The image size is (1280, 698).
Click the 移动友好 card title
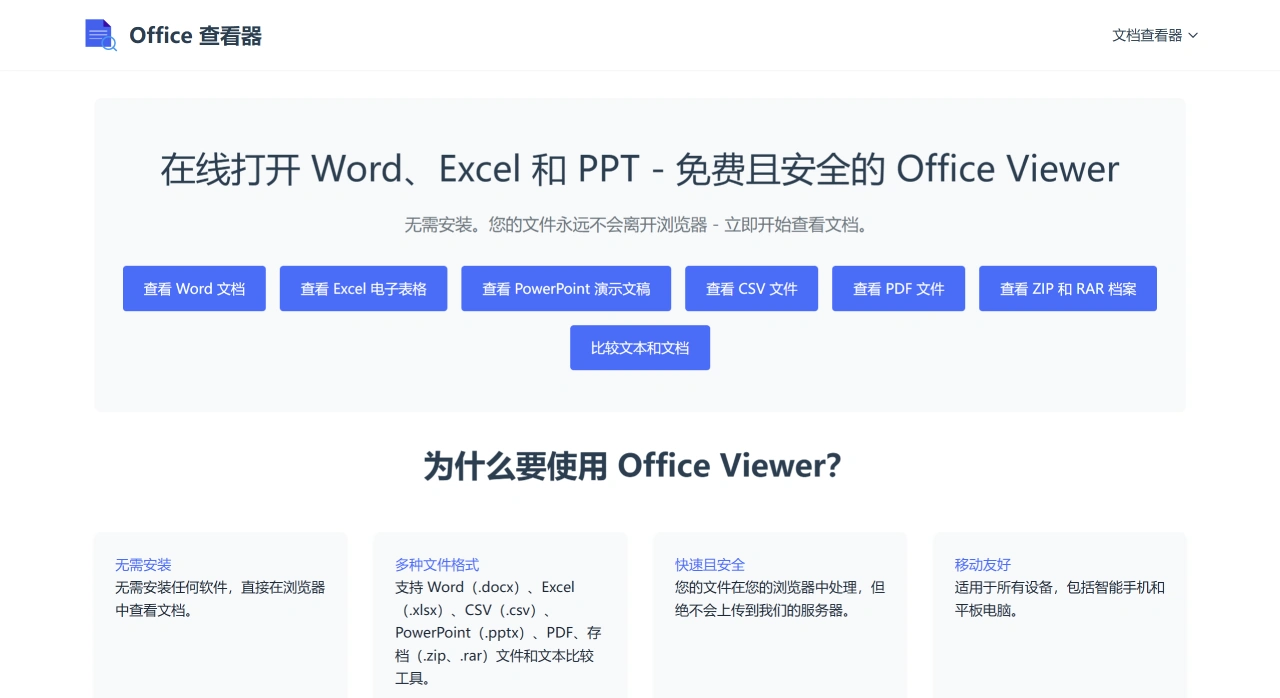pos(983,565)
